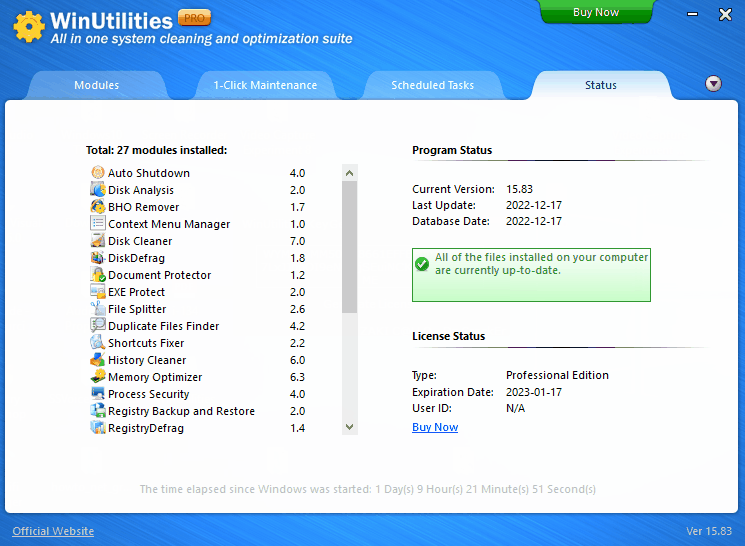The image size is (745, 546).
Task: Click the Registry Backup and Restore icon
Action: tap(98, 411)
